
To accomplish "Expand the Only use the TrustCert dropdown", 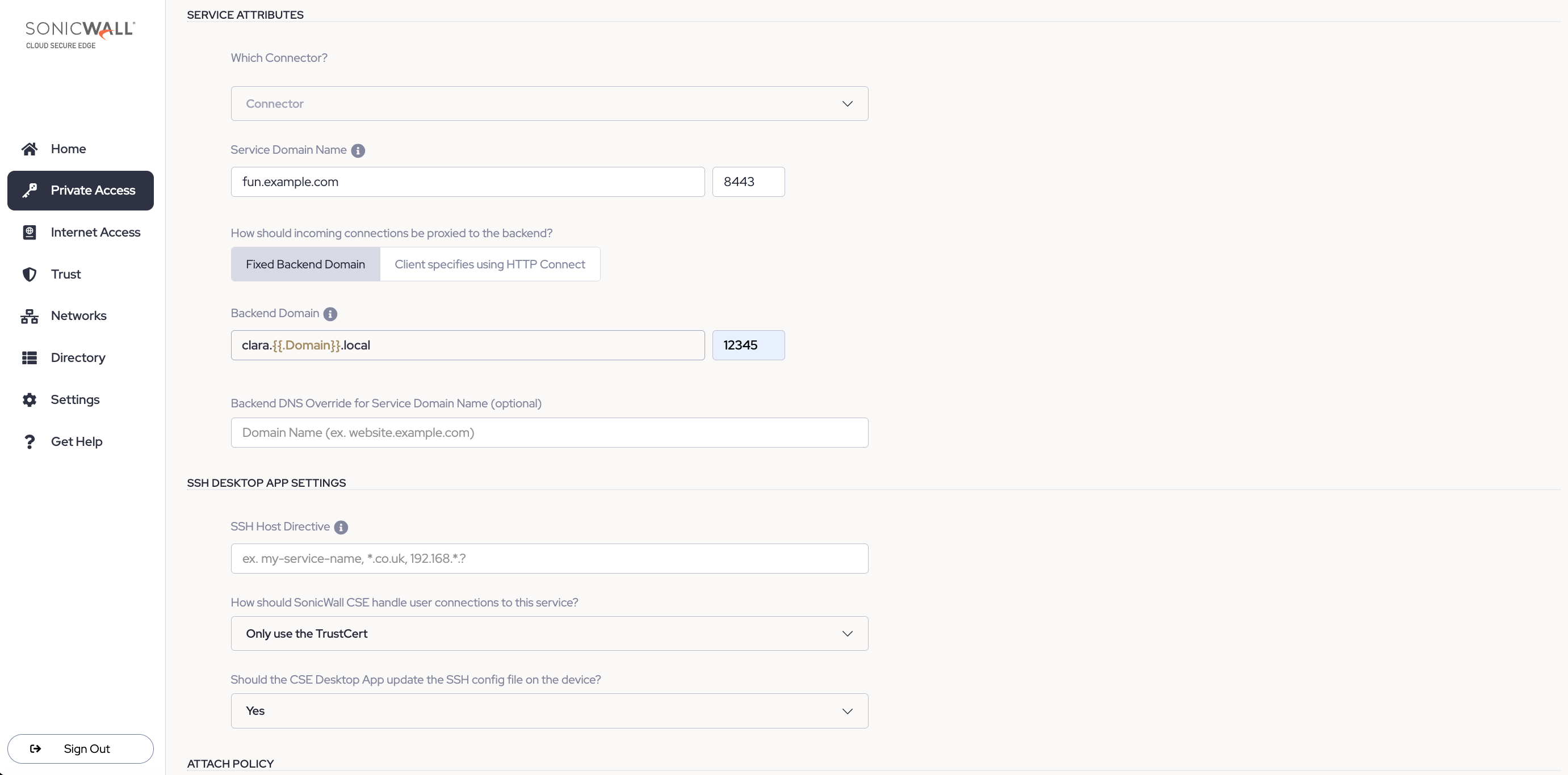I will tap(549, 633).
